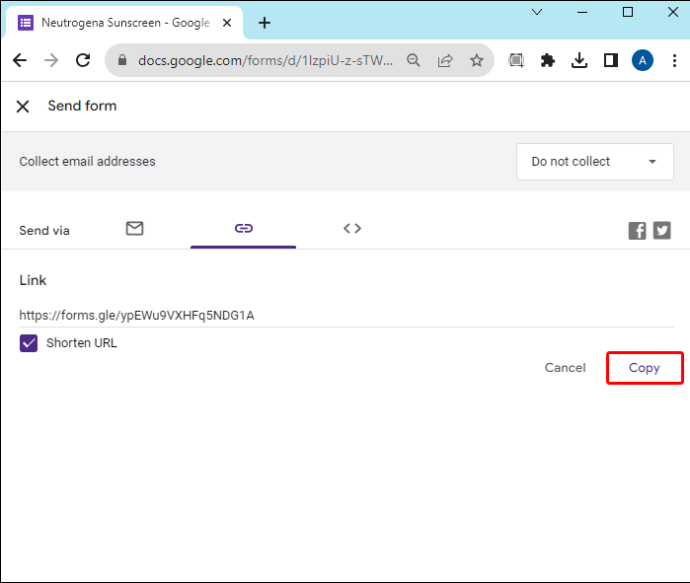This screenshot has height=583, width=690.
Task: Click the forms.gle link text field
Action: [346, 315]
